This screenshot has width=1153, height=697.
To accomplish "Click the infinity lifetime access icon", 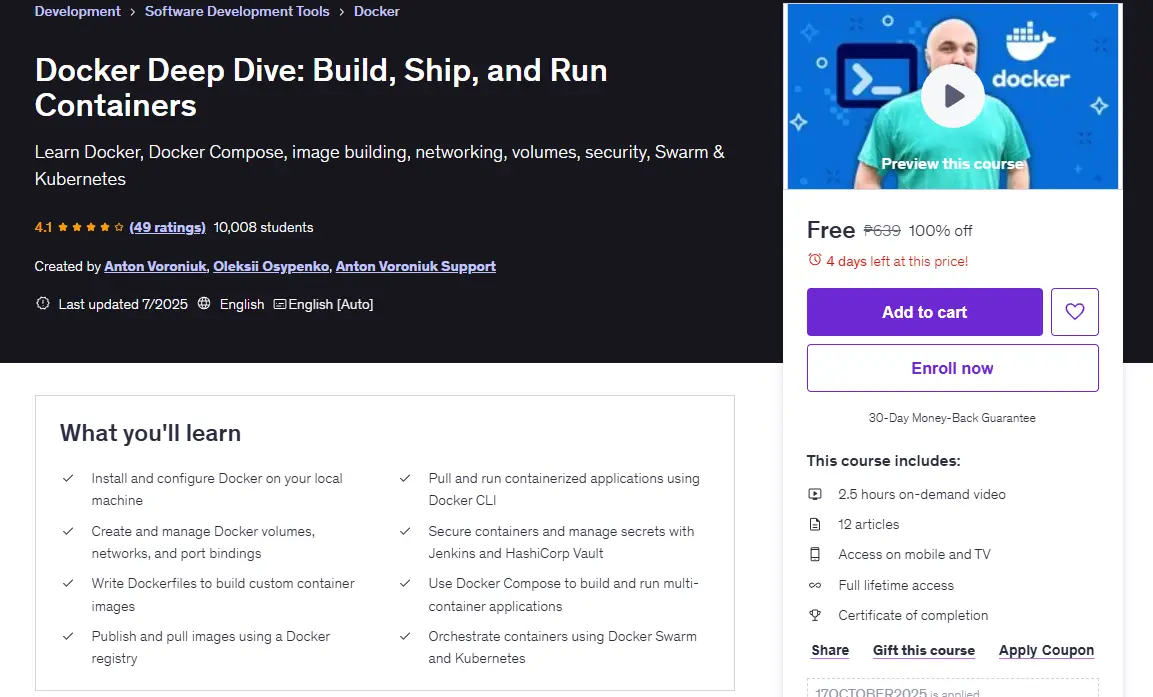I will tap(815, 585).
